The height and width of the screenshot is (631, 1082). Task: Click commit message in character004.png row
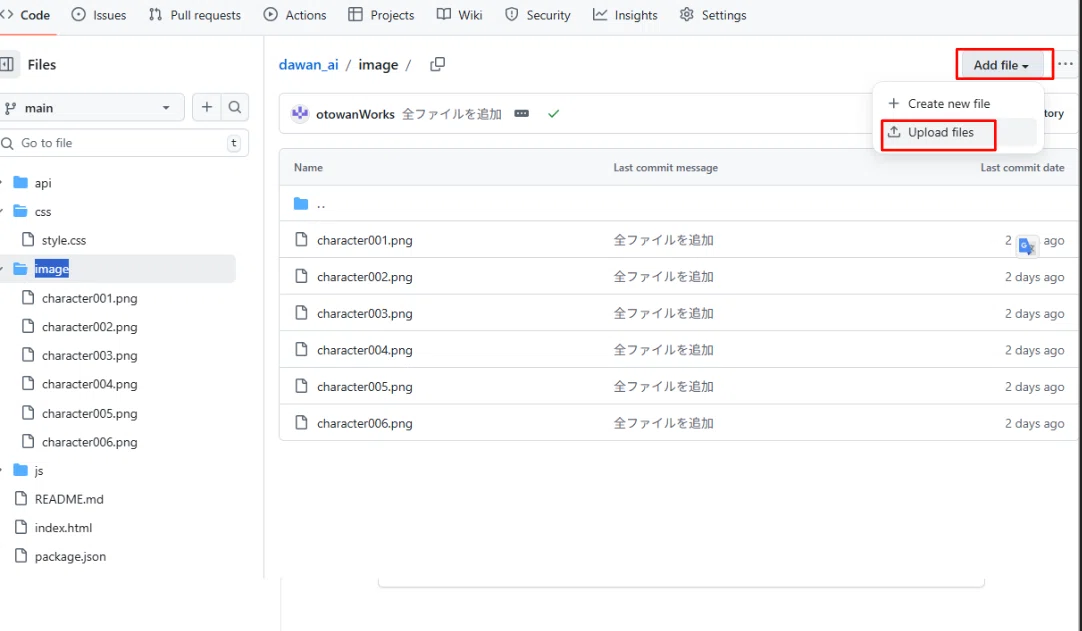coord(663,350)
